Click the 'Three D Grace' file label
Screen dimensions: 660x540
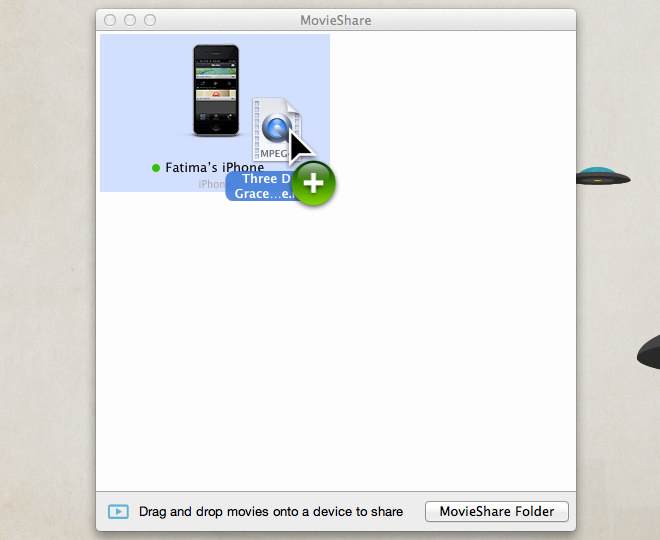pos(263,186)
